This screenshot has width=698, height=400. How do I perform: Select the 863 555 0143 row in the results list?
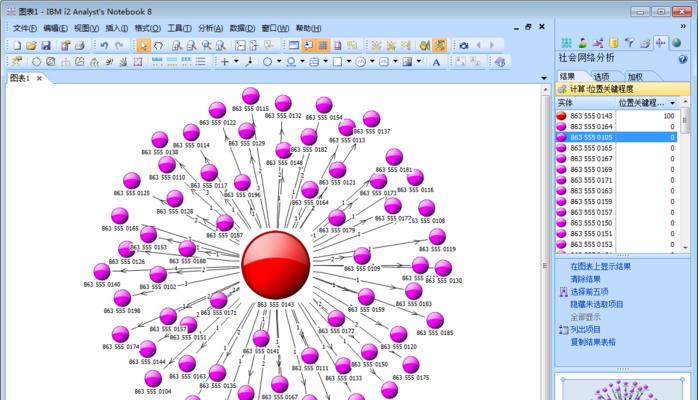pyautogui.click(x=617, y=116)
